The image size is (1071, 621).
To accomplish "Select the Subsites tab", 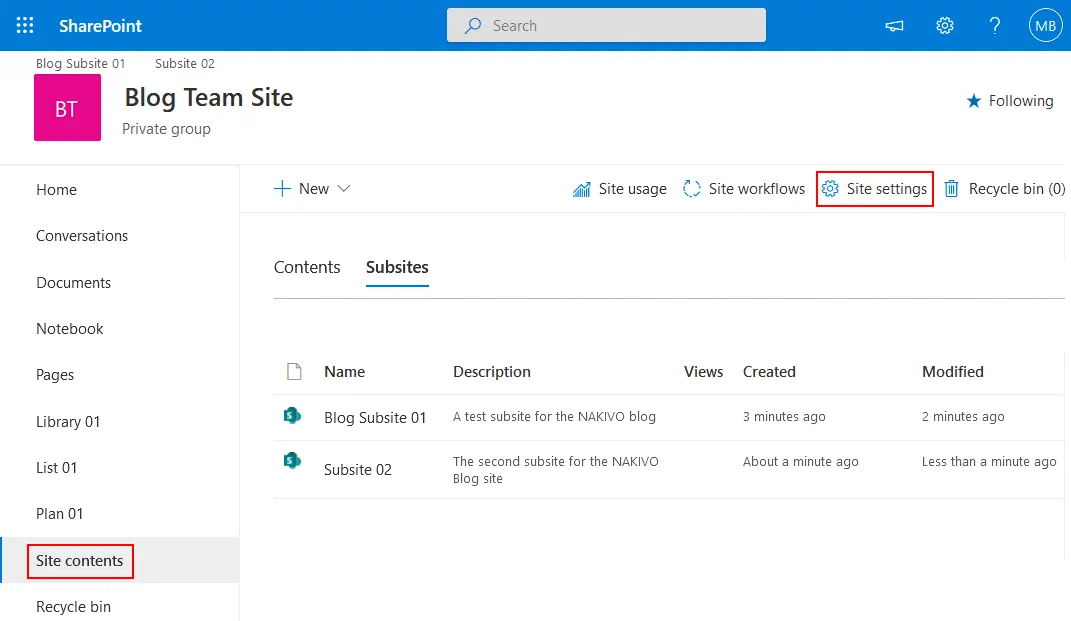I will coord(397,267).
